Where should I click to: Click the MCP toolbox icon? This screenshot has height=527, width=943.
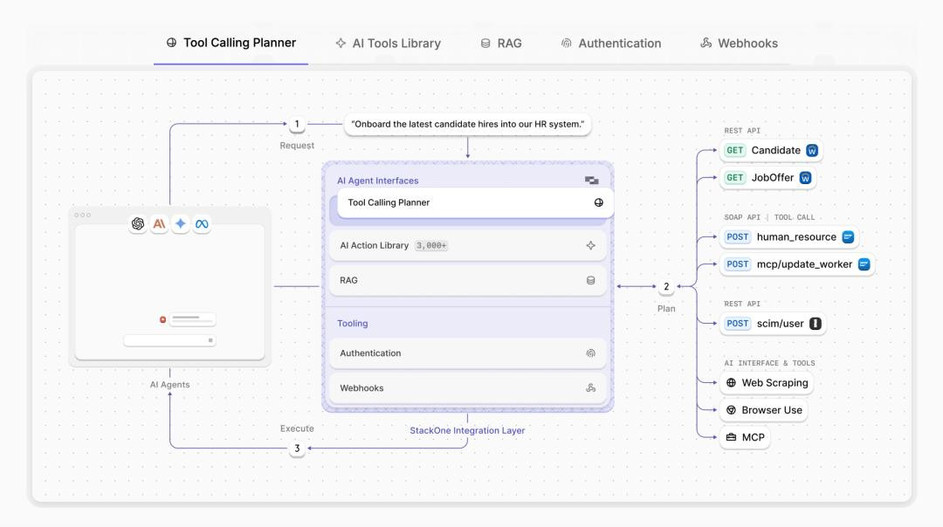(731, 437)
